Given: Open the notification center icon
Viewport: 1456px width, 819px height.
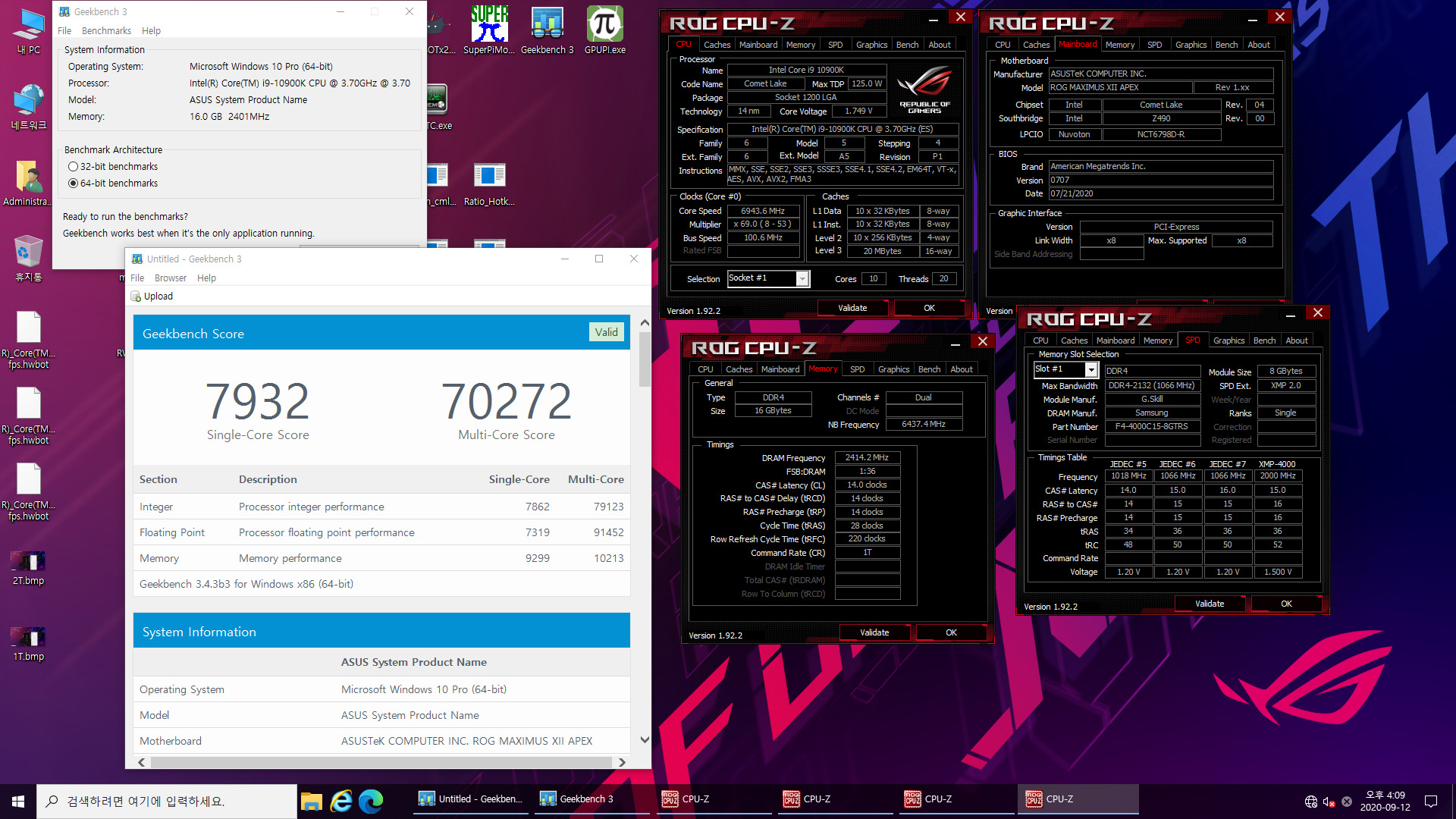Looking at the screenshot, I should tap(1431, 801).
